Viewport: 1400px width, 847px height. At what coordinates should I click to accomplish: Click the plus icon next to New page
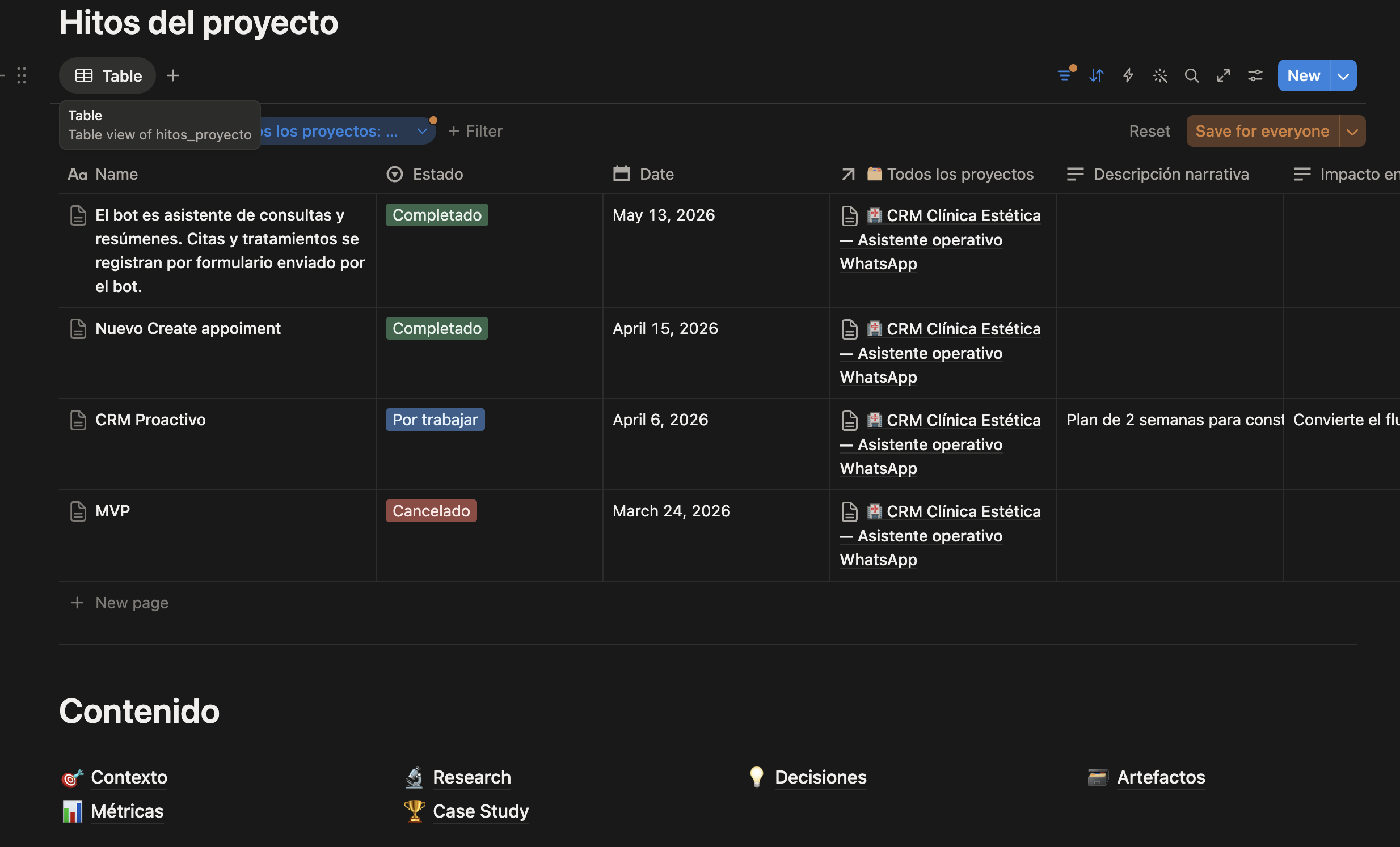(77, 602)
